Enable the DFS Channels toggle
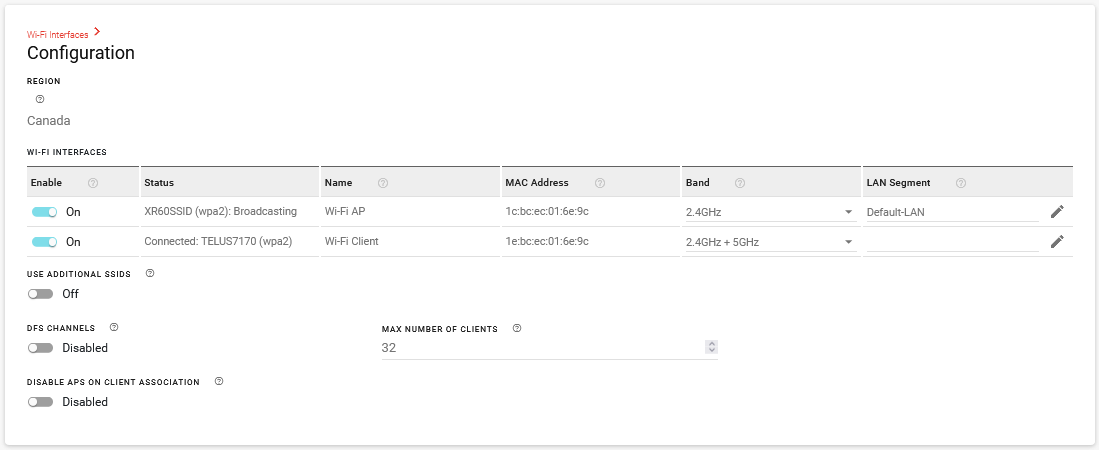The height and width of the screenshot is (450, 1099). [41, 348]
